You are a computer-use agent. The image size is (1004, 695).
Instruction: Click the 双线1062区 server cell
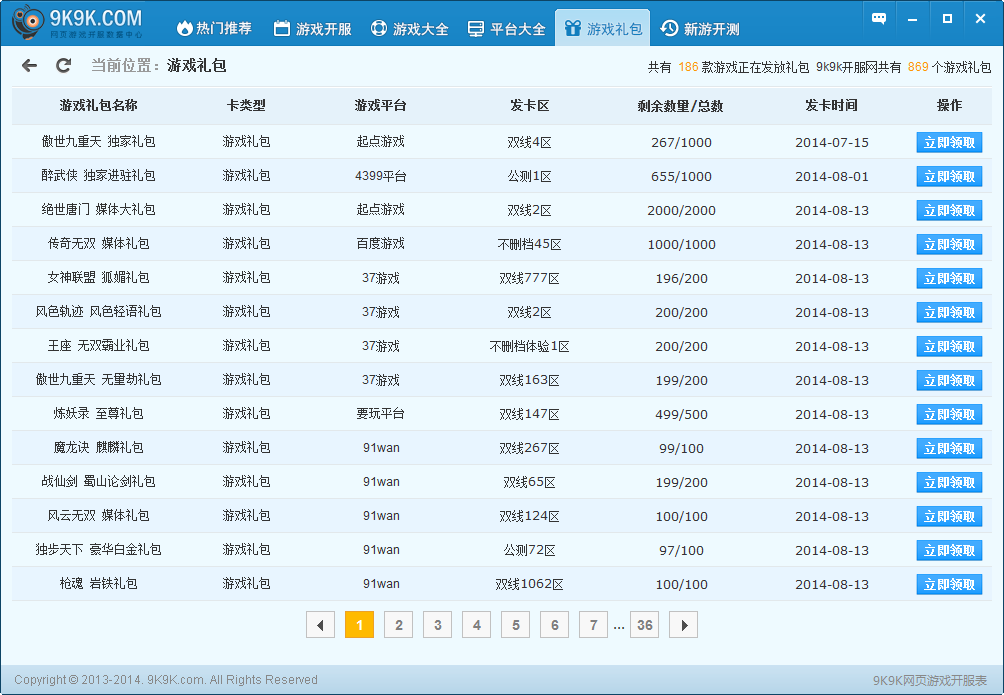pos(530,584)
